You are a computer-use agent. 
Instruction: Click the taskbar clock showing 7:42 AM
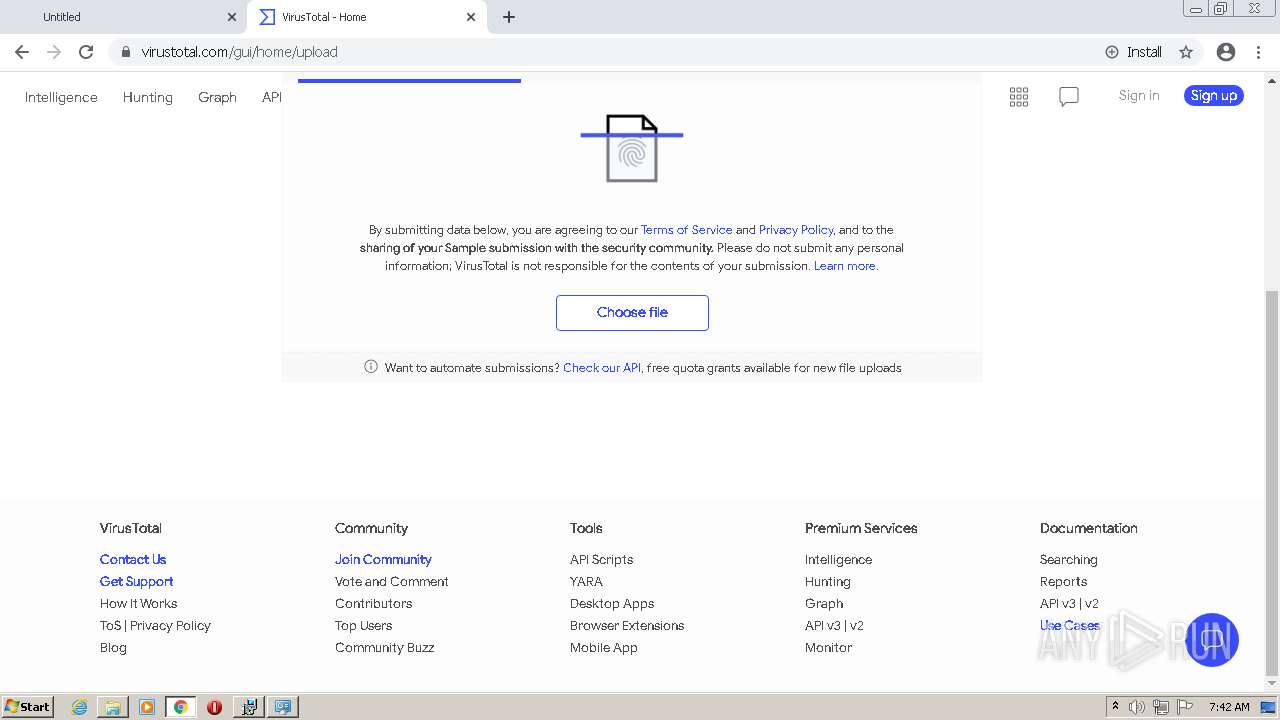(x=1229, y=707)
